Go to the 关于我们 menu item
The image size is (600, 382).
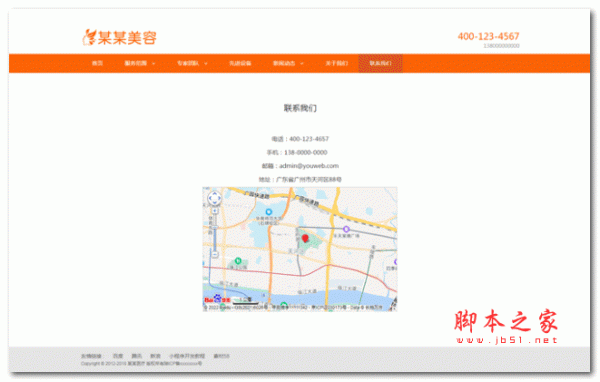(336, 63)
